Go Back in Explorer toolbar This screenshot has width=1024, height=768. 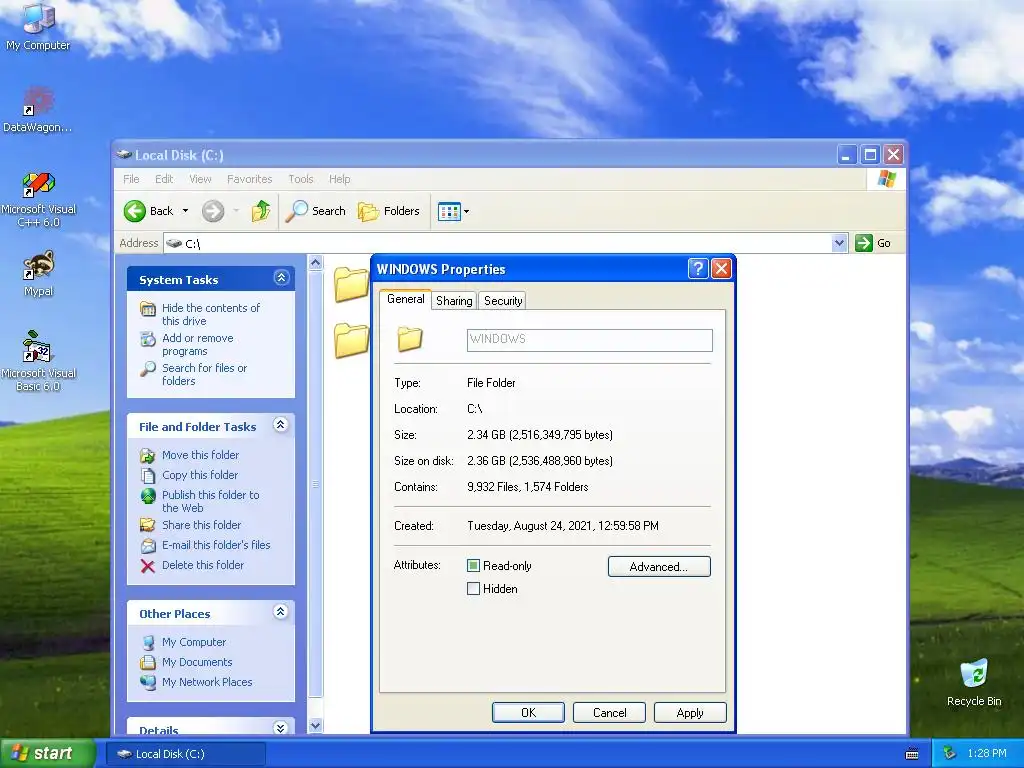[150, 211]
